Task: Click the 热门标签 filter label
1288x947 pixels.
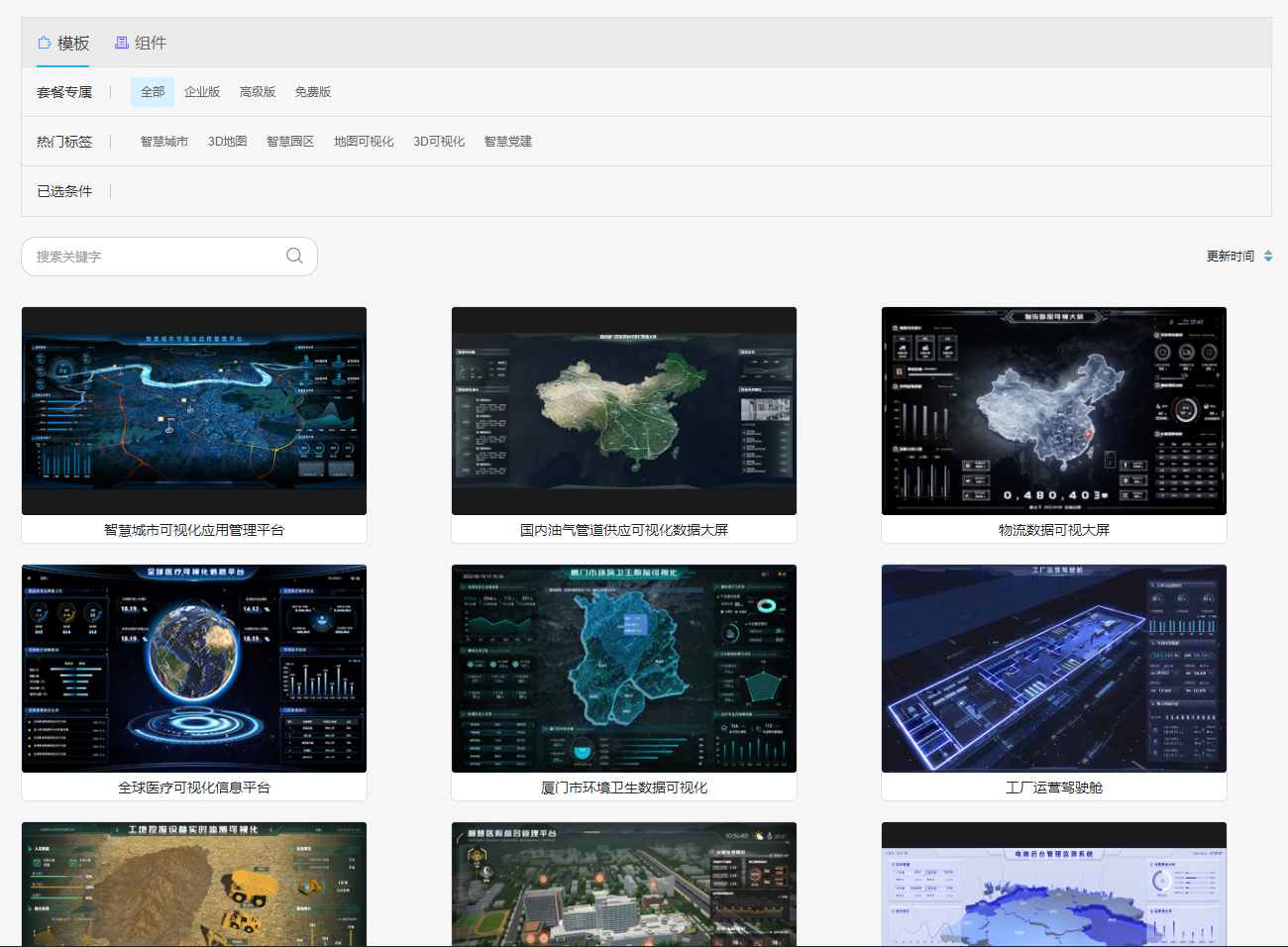Action: click(64, 142)
